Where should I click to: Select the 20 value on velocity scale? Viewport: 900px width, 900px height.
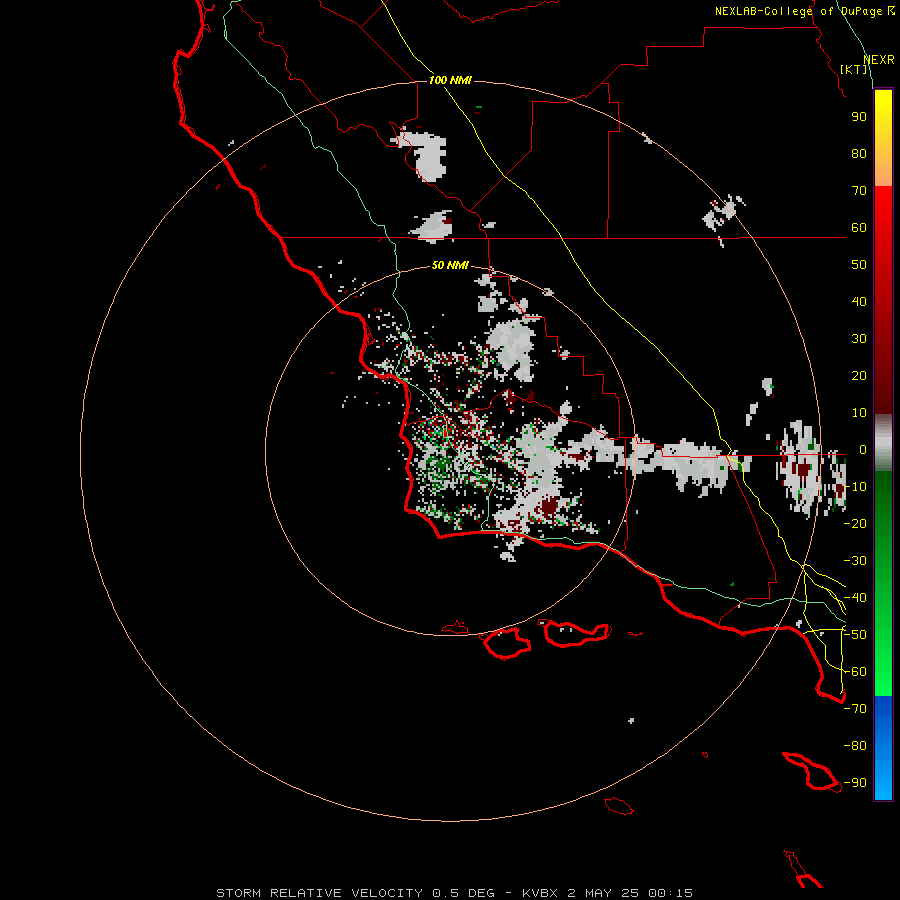tap(859, 376)
